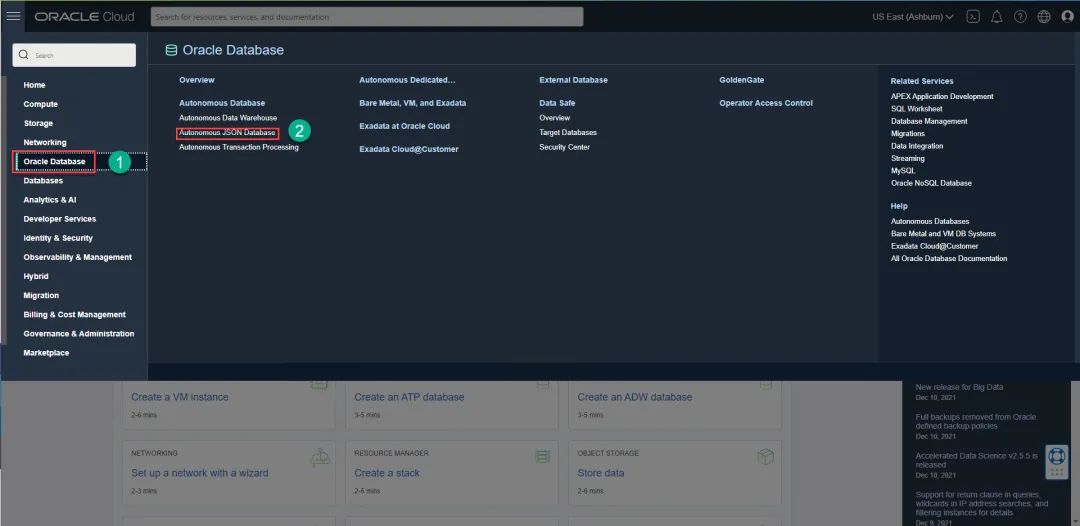This screenshot has height=526, width=1080.
Task: Select Developer Services in the menu
Action: click(x=60, y=219)
